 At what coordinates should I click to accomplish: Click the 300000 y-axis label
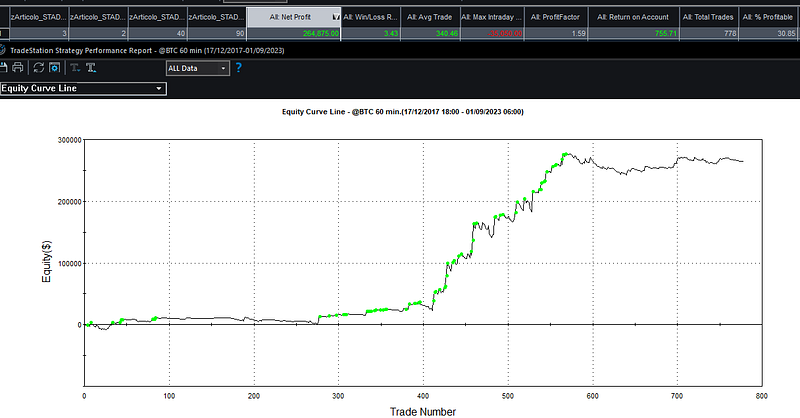69,140
